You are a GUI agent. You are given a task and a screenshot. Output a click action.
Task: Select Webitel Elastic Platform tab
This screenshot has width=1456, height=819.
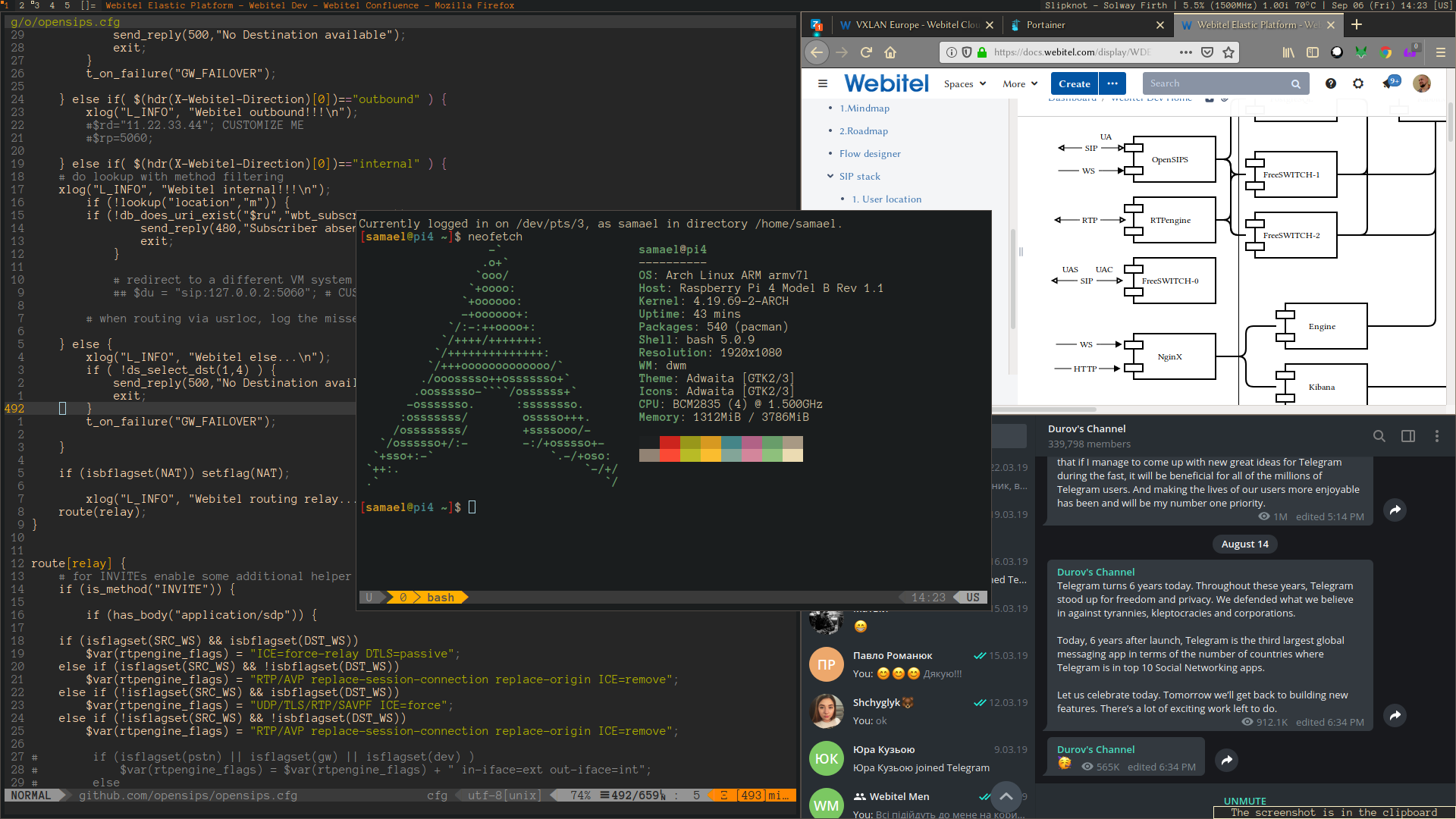pyautogui.click(x=1259, y=25)
